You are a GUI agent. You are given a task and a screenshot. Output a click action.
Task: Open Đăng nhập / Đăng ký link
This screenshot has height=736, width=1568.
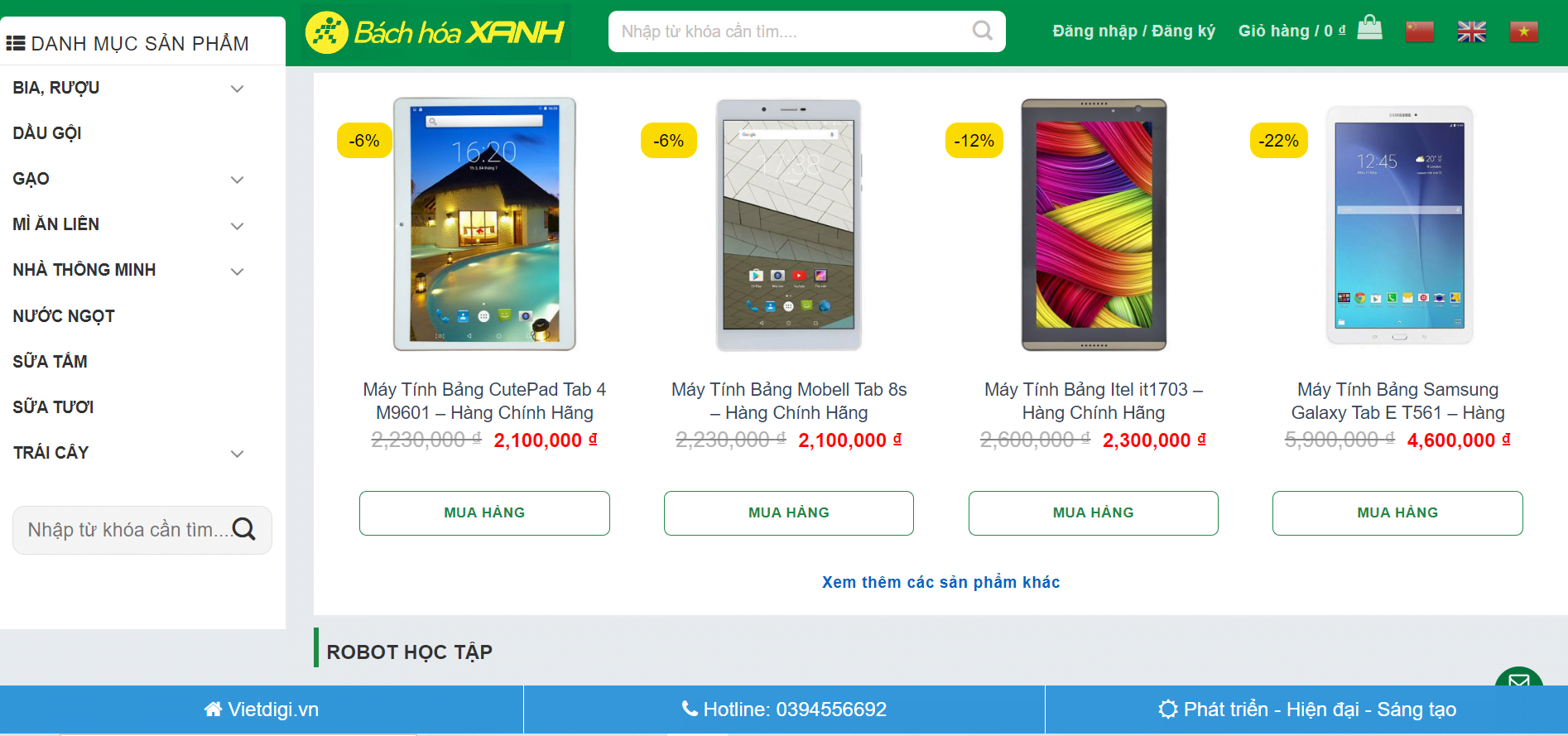(x=1133, y=31)
